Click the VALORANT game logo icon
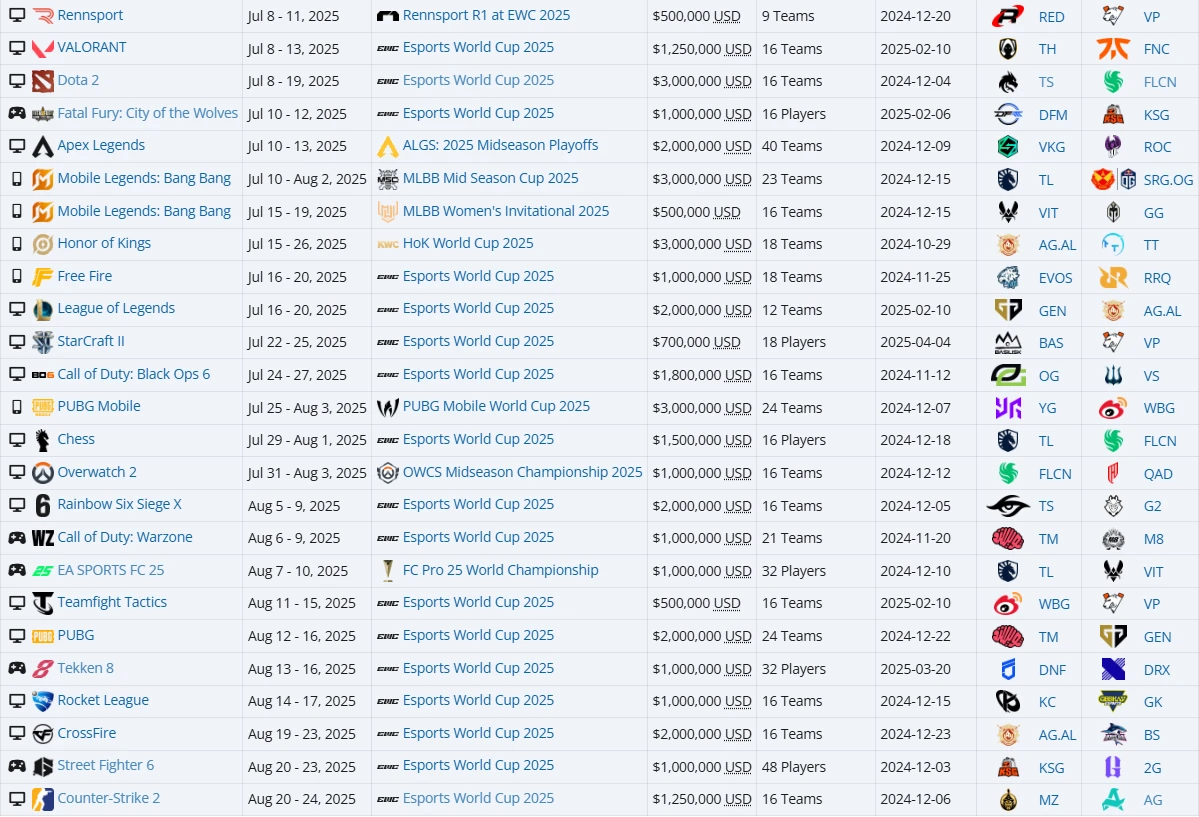Image resolution: width=1199 pixels, height=817 pixels. coord(43,48)
